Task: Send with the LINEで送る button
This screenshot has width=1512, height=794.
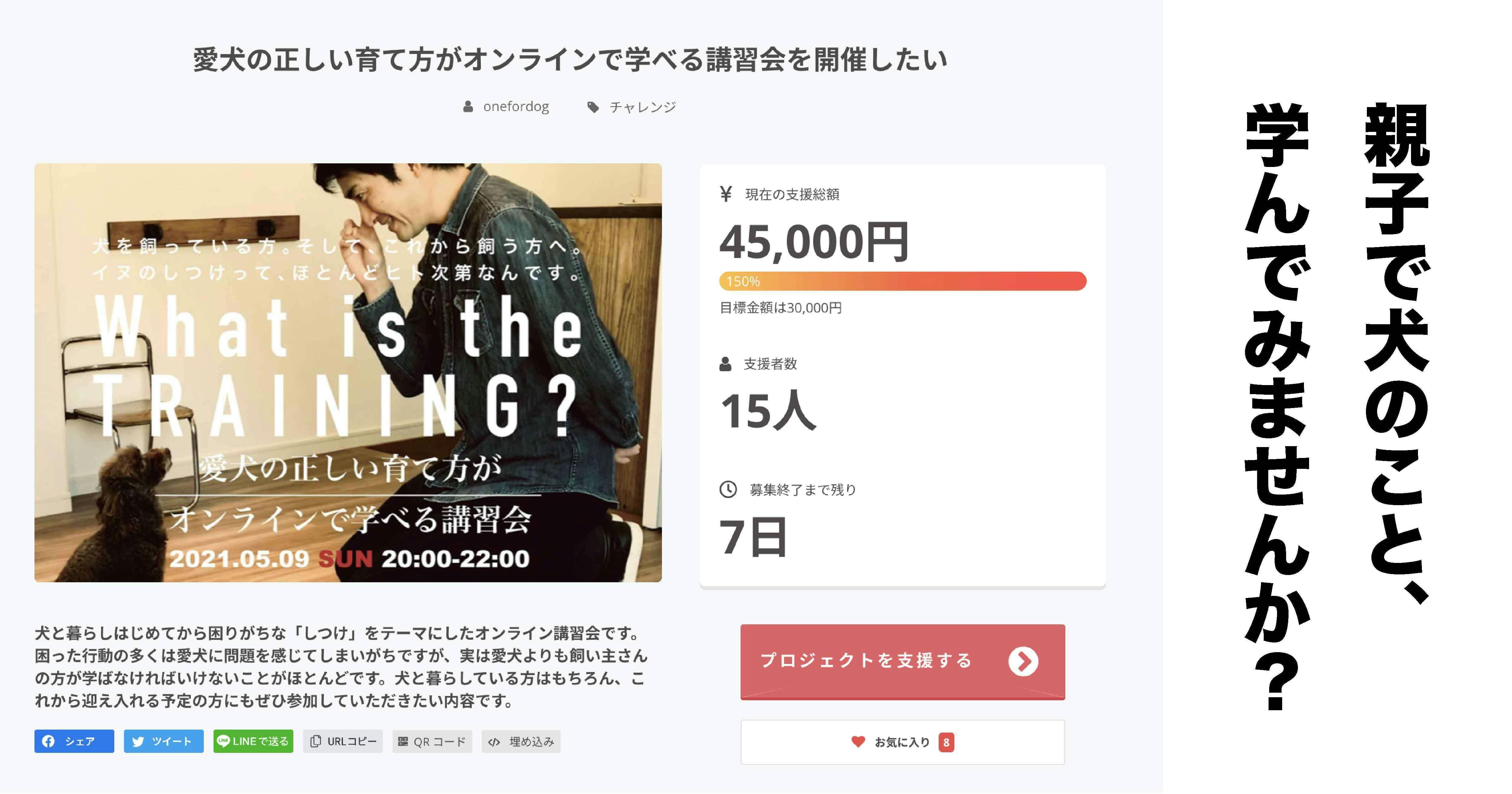Action: [254, 741]
